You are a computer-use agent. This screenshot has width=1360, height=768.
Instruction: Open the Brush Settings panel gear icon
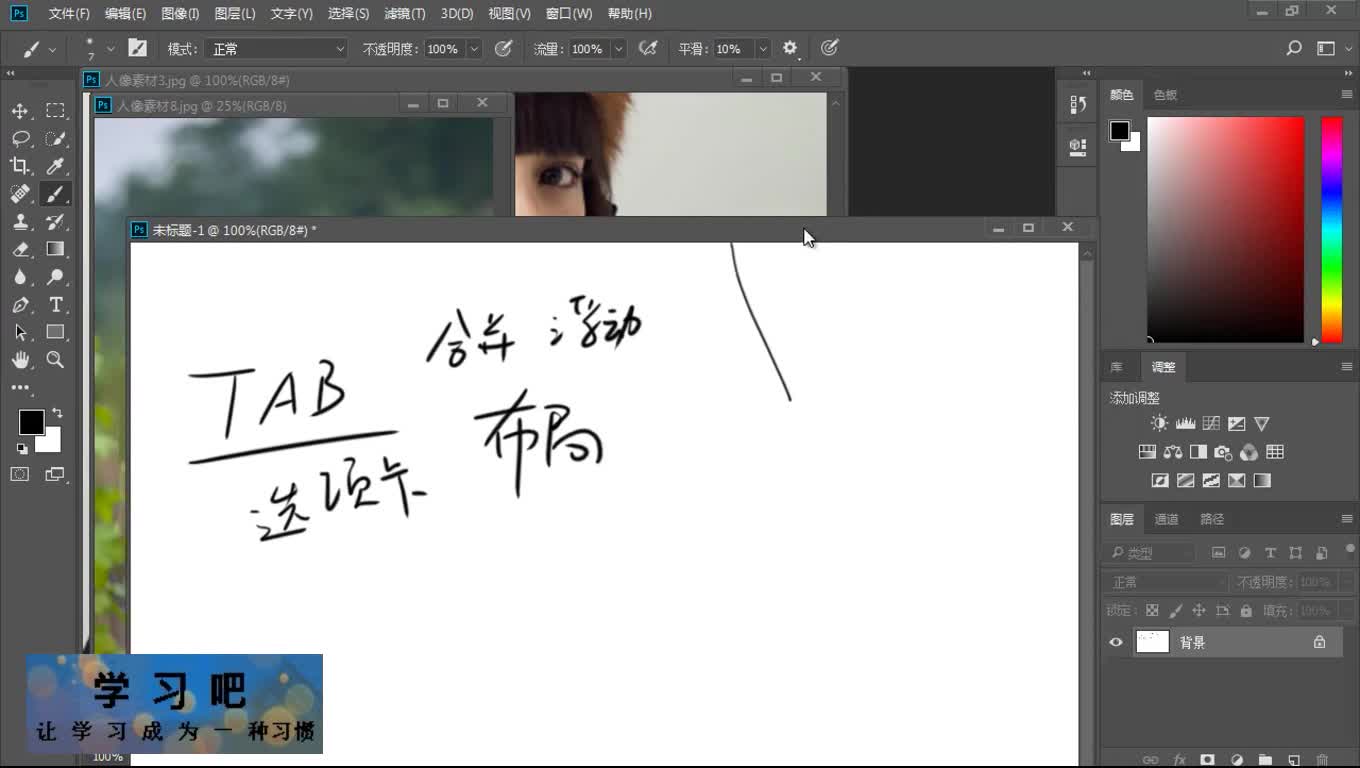(790, 48)
